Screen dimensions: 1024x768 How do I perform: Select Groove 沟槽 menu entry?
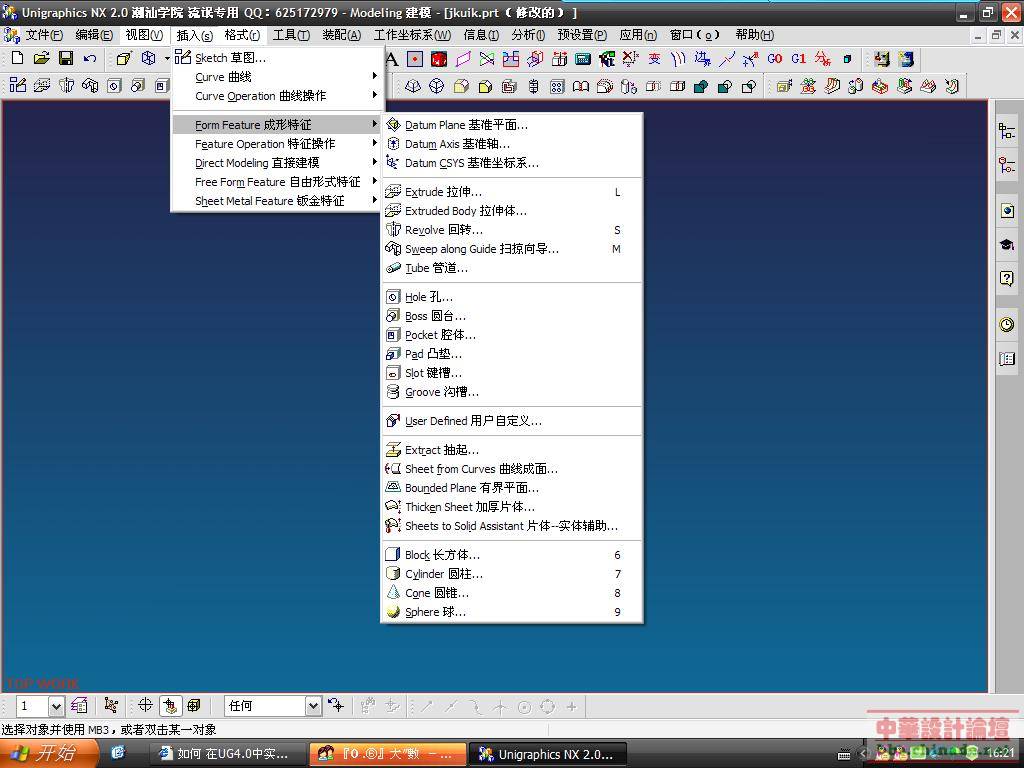(x=512, y=392)
